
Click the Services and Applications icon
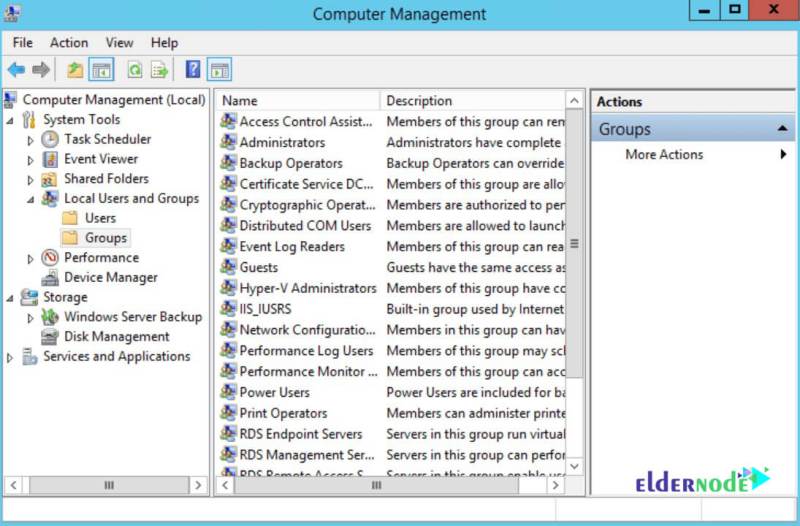coord(30,356)
